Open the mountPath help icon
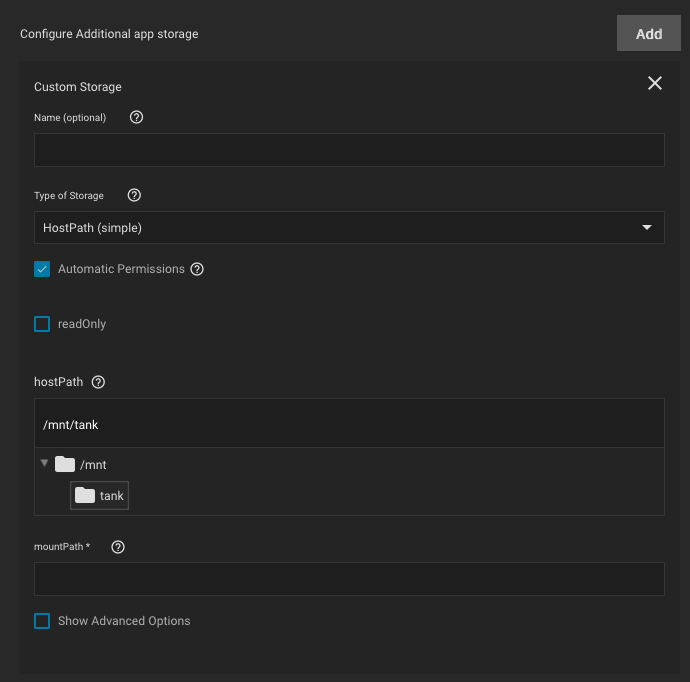 pyautogui.click(x=118, y=547)
